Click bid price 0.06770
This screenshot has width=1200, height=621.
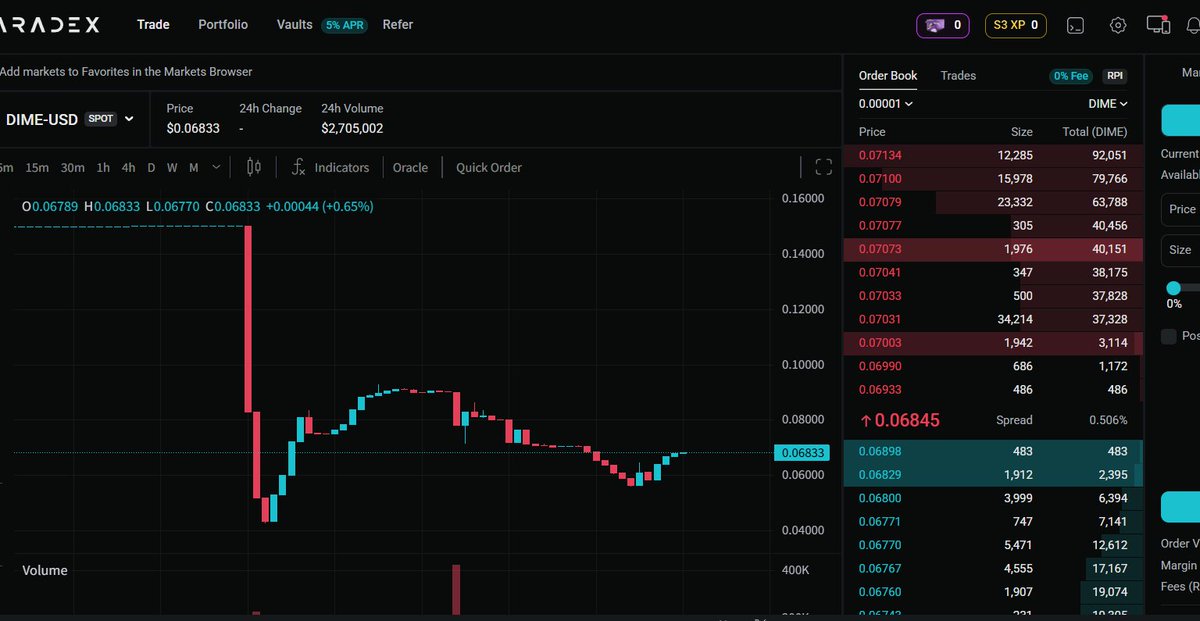click(879, 545)
